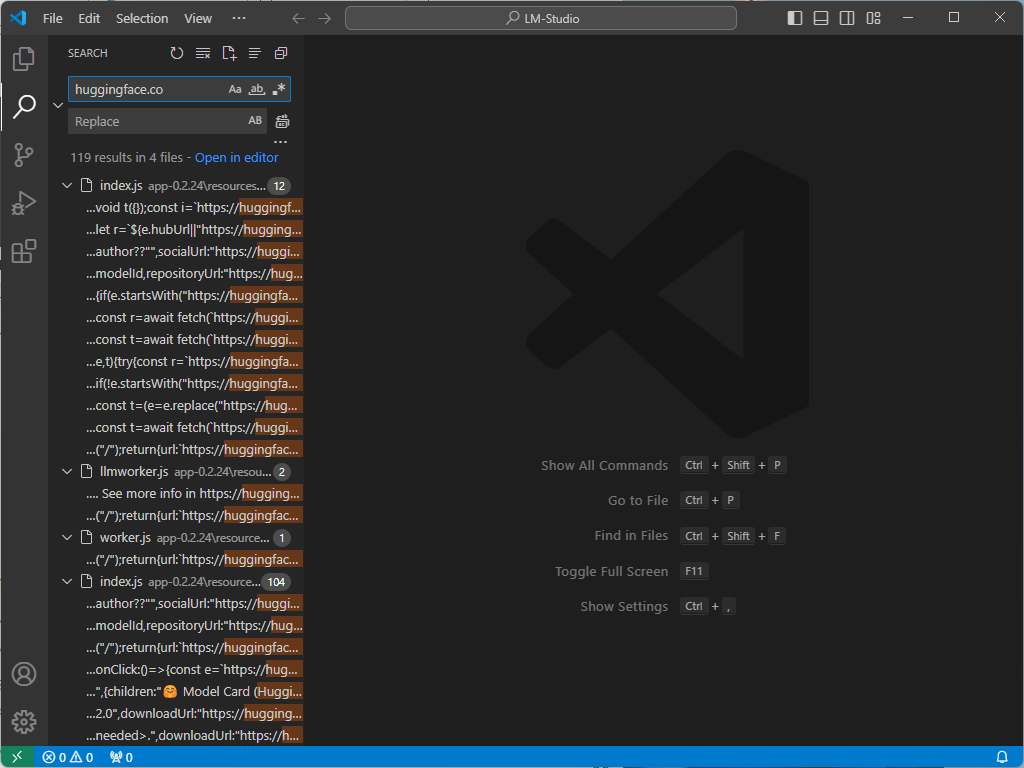
Task: Toggle Use Regular Expression in search
Action: coord(279,89)
